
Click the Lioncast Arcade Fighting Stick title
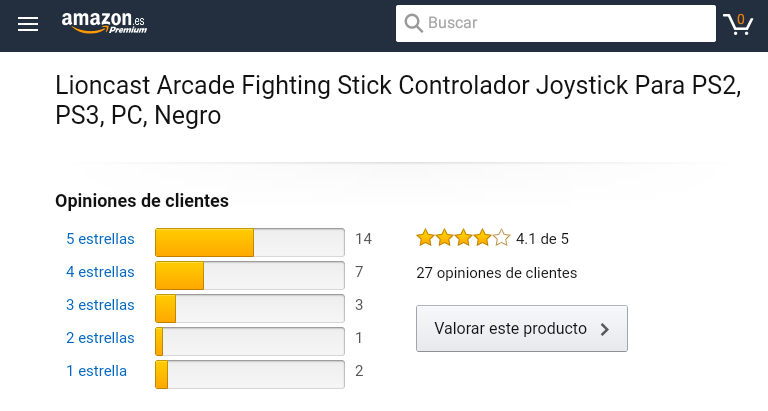click(x=397, y=100)
